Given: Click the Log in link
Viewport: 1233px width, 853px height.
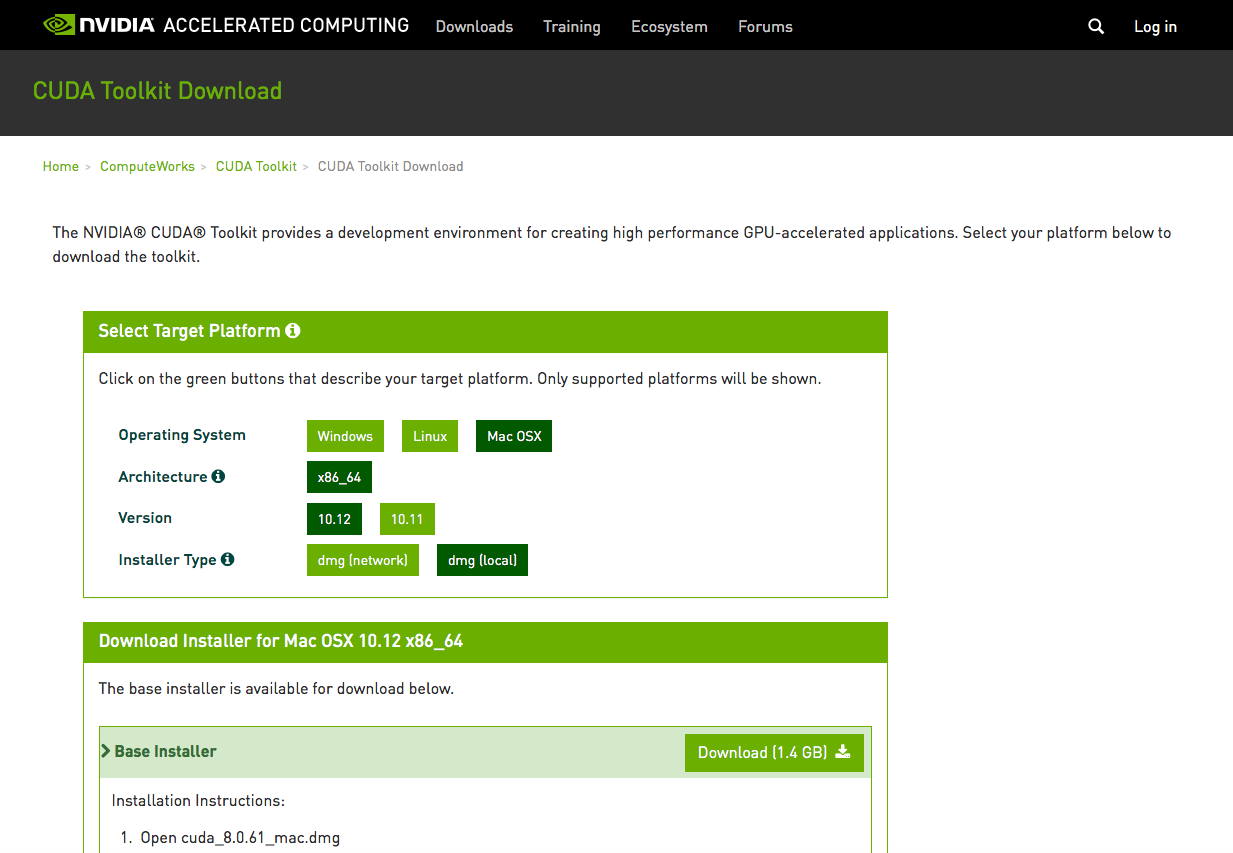Looking at the screenshot, I should pyautogui.click(x=1155, y=27).
